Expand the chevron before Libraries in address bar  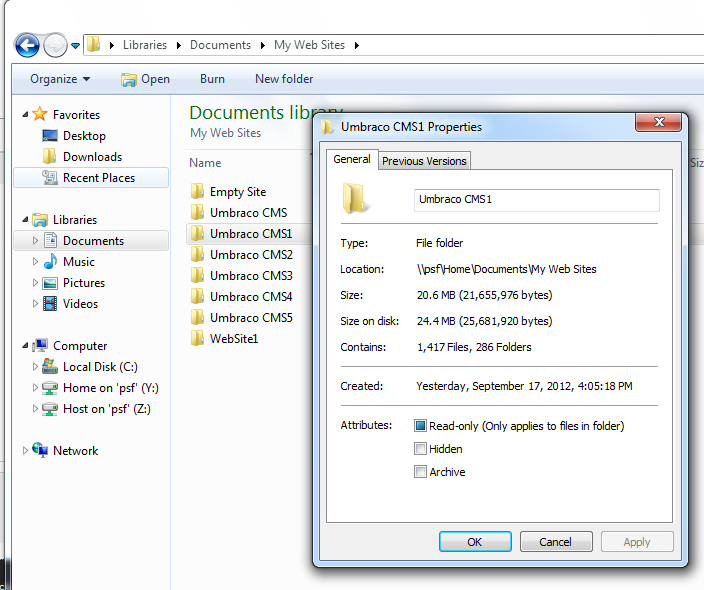click(112, 45)
